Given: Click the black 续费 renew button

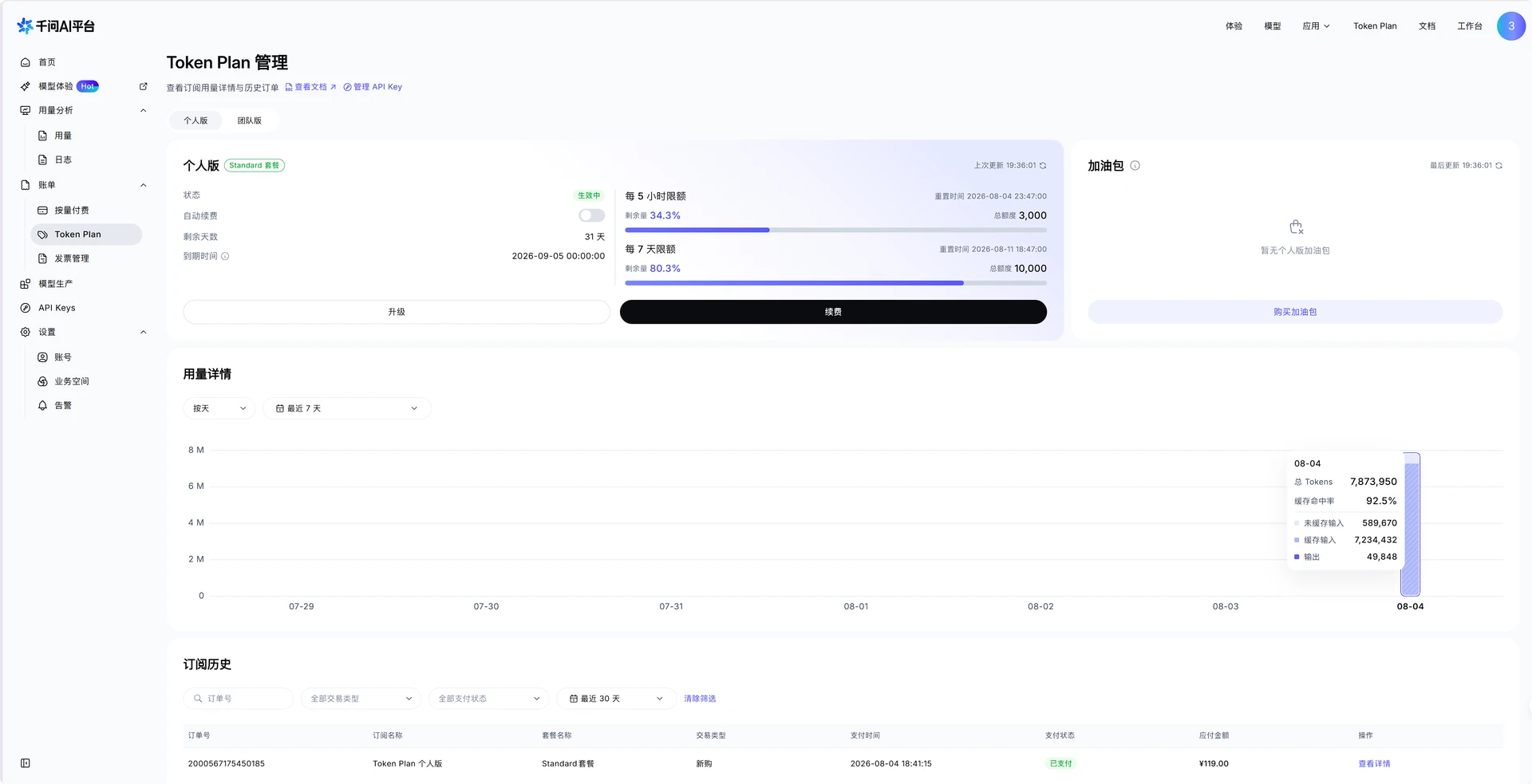Looking at the screenshot, I should 833,312.
